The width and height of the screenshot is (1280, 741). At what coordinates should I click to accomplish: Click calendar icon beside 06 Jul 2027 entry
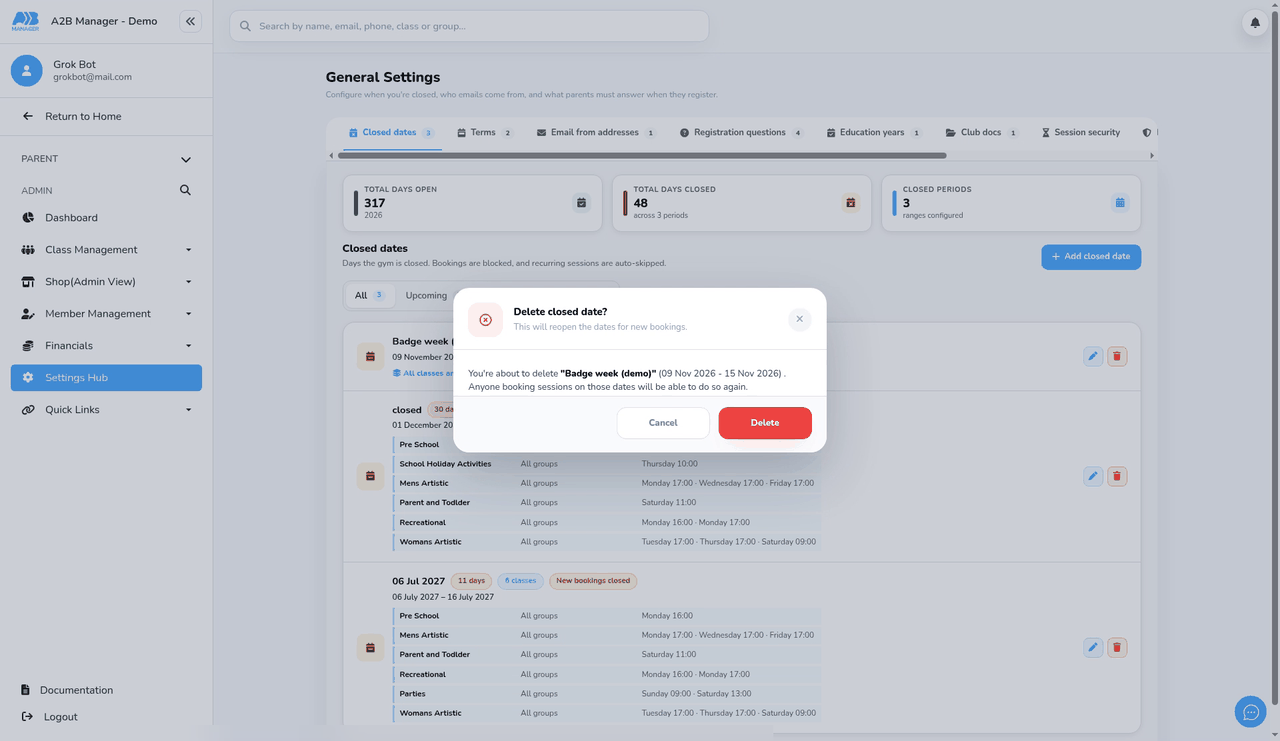coord(370,647)
